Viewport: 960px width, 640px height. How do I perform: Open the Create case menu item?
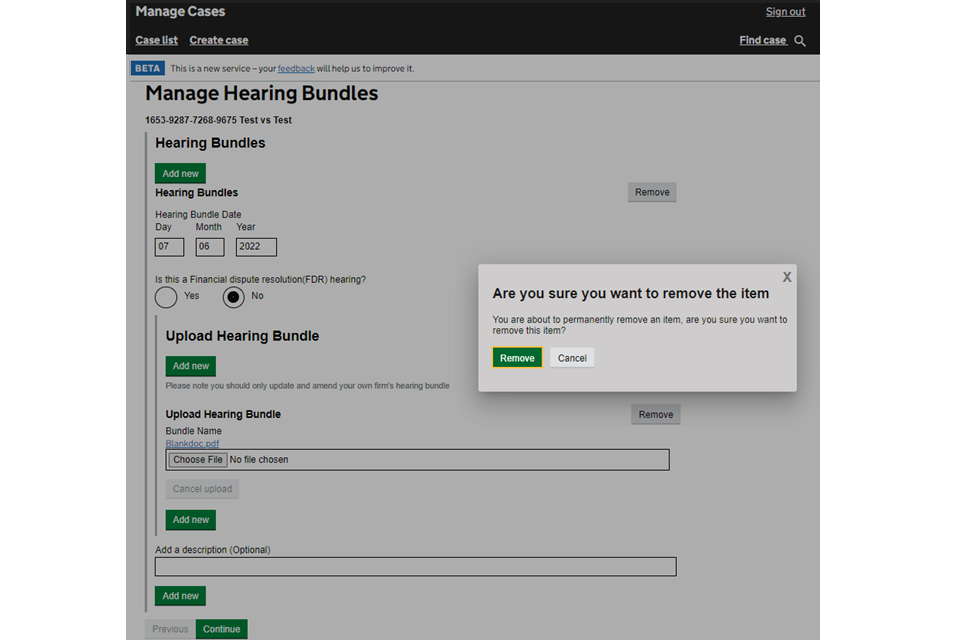[219, 40]
